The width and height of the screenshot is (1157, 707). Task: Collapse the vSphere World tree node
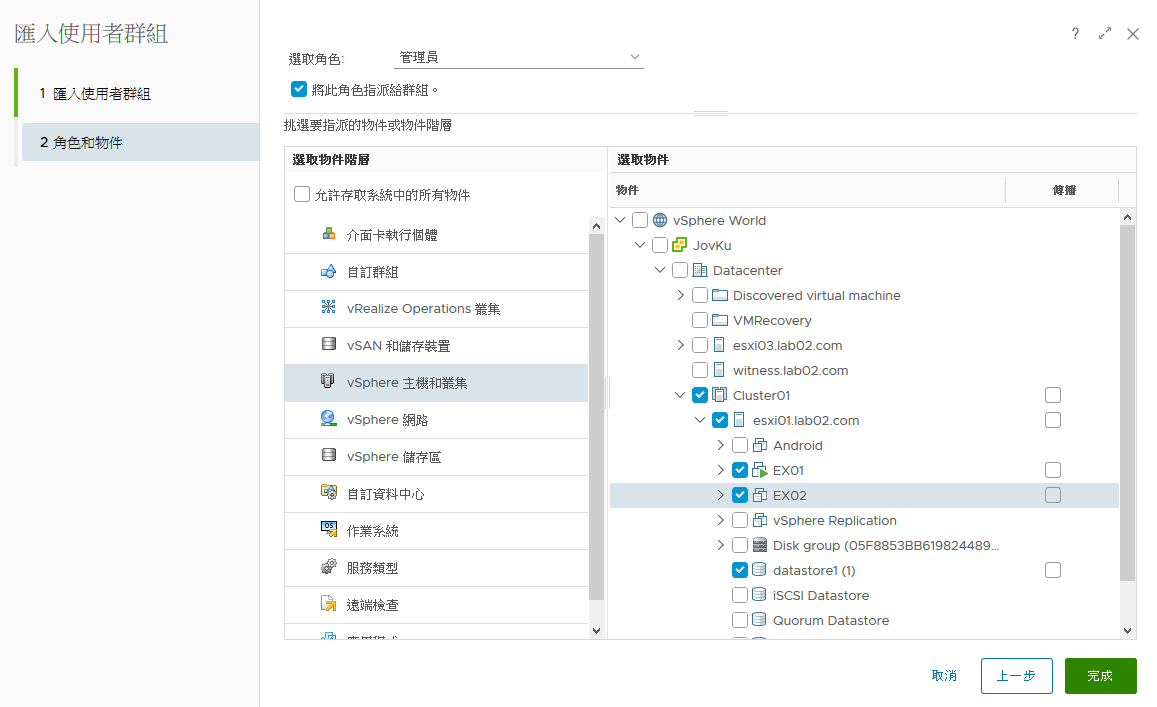[x=620, y=220]
